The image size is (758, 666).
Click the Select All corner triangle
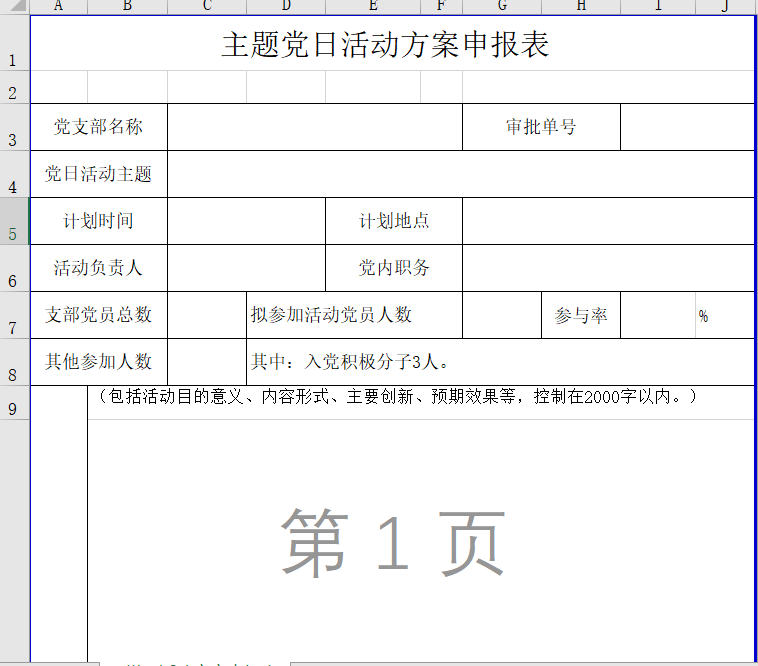15,7
